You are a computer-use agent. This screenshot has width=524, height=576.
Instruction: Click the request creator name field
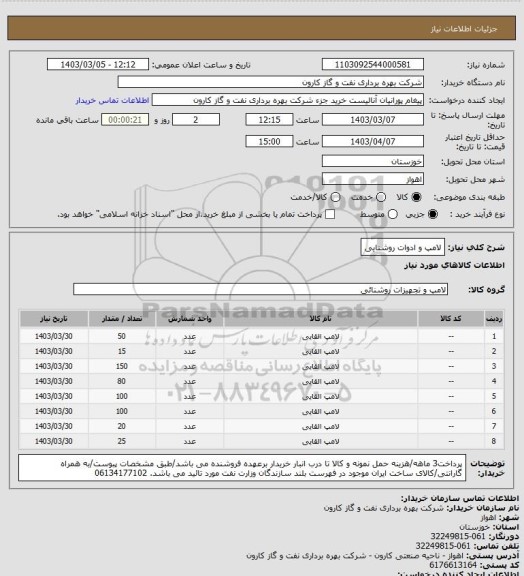[x=288, y=100]
